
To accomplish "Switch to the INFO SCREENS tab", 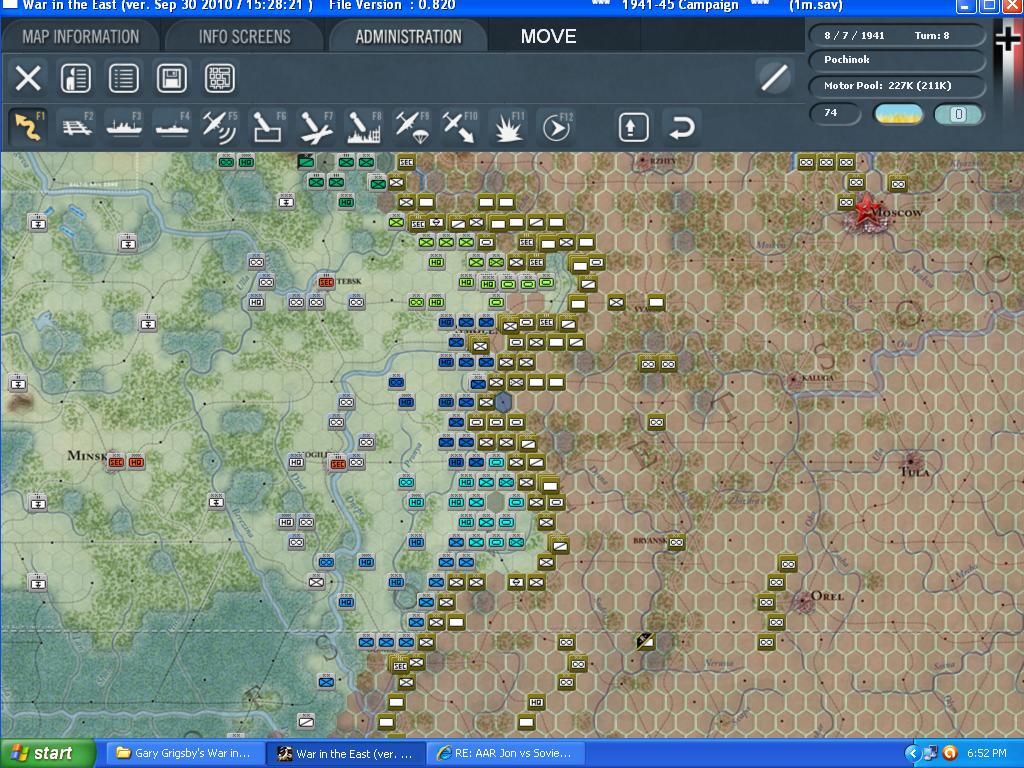I will click(x=244, y=37).
